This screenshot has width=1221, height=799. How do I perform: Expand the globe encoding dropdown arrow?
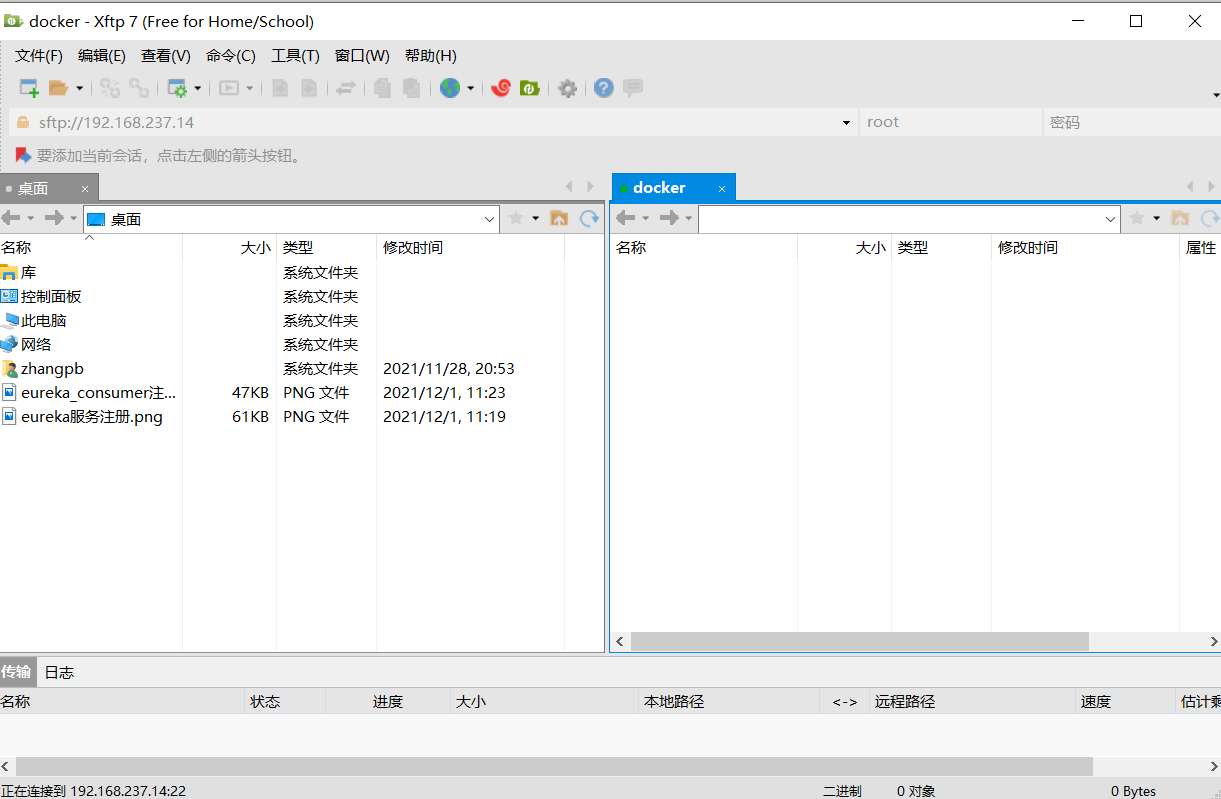click(470, 88)
